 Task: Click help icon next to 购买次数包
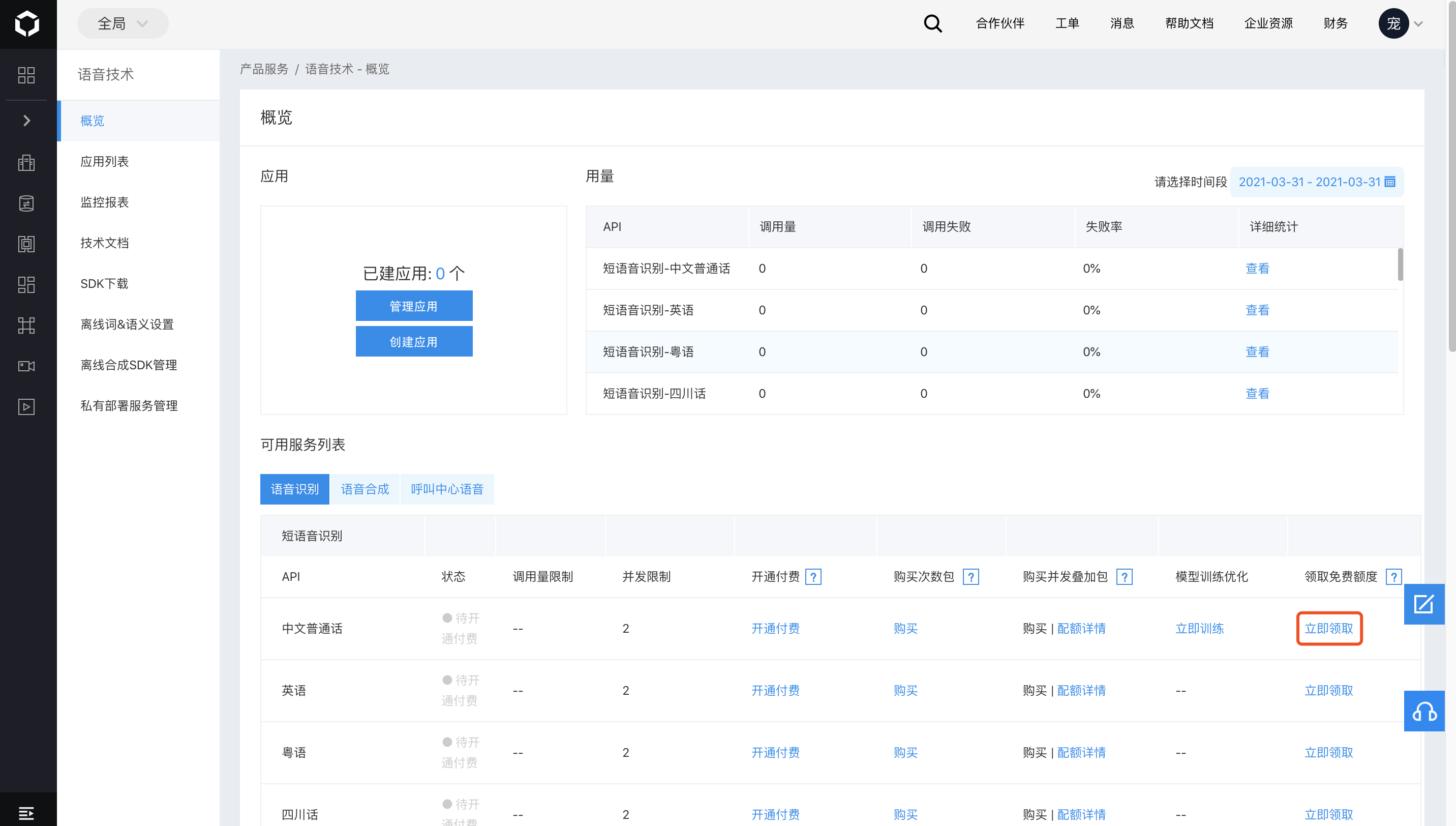(970, 577)
